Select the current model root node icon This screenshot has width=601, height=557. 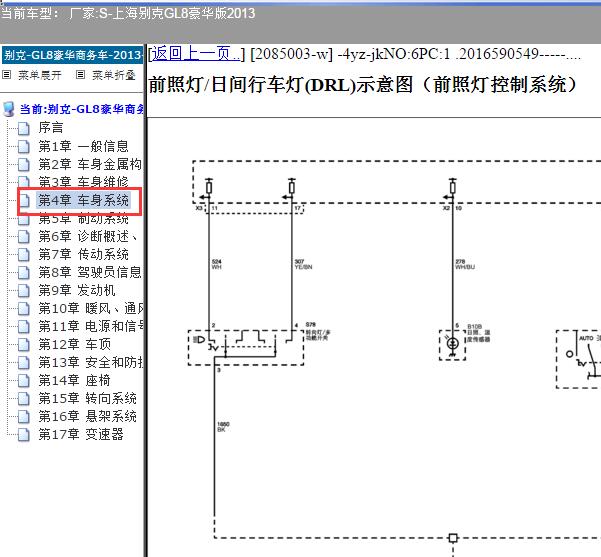[9, 109]
